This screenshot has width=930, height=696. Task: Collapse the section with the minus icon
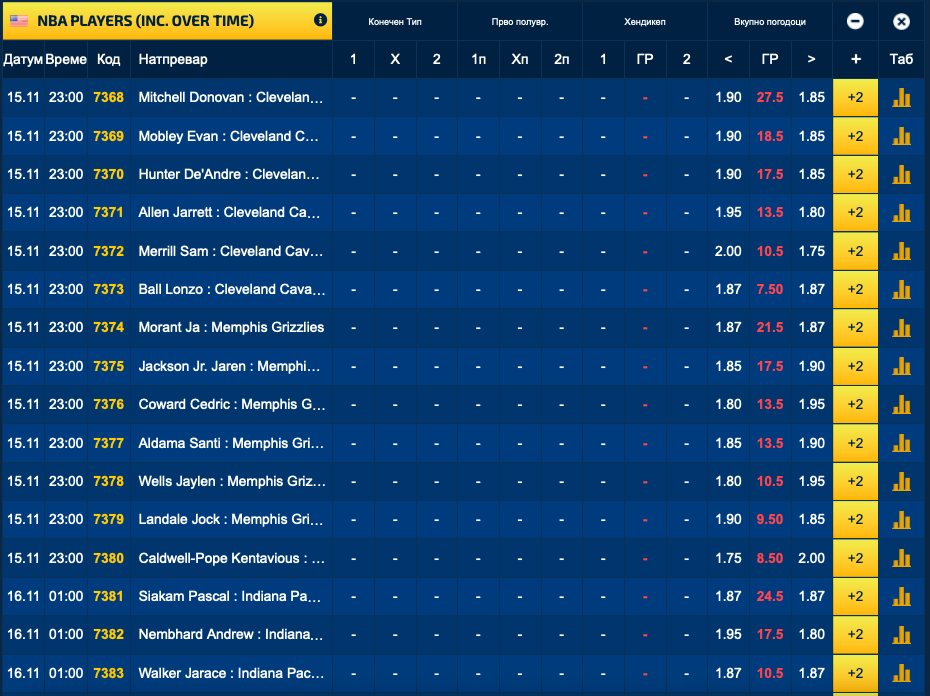click(x=855, y=21)
